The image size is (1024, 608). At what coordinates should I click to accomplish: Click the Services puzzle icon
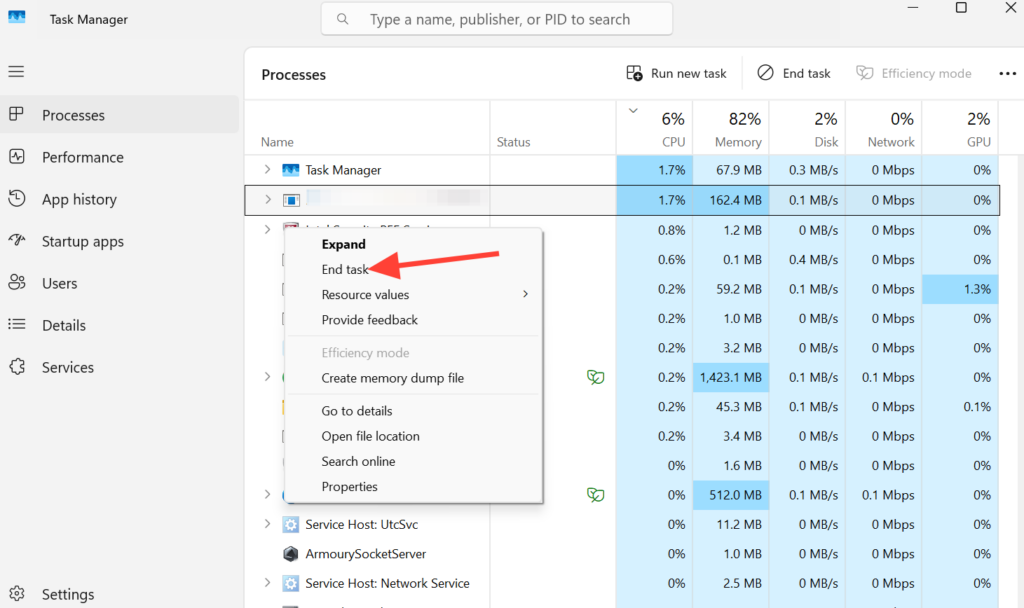click(16, 366)
